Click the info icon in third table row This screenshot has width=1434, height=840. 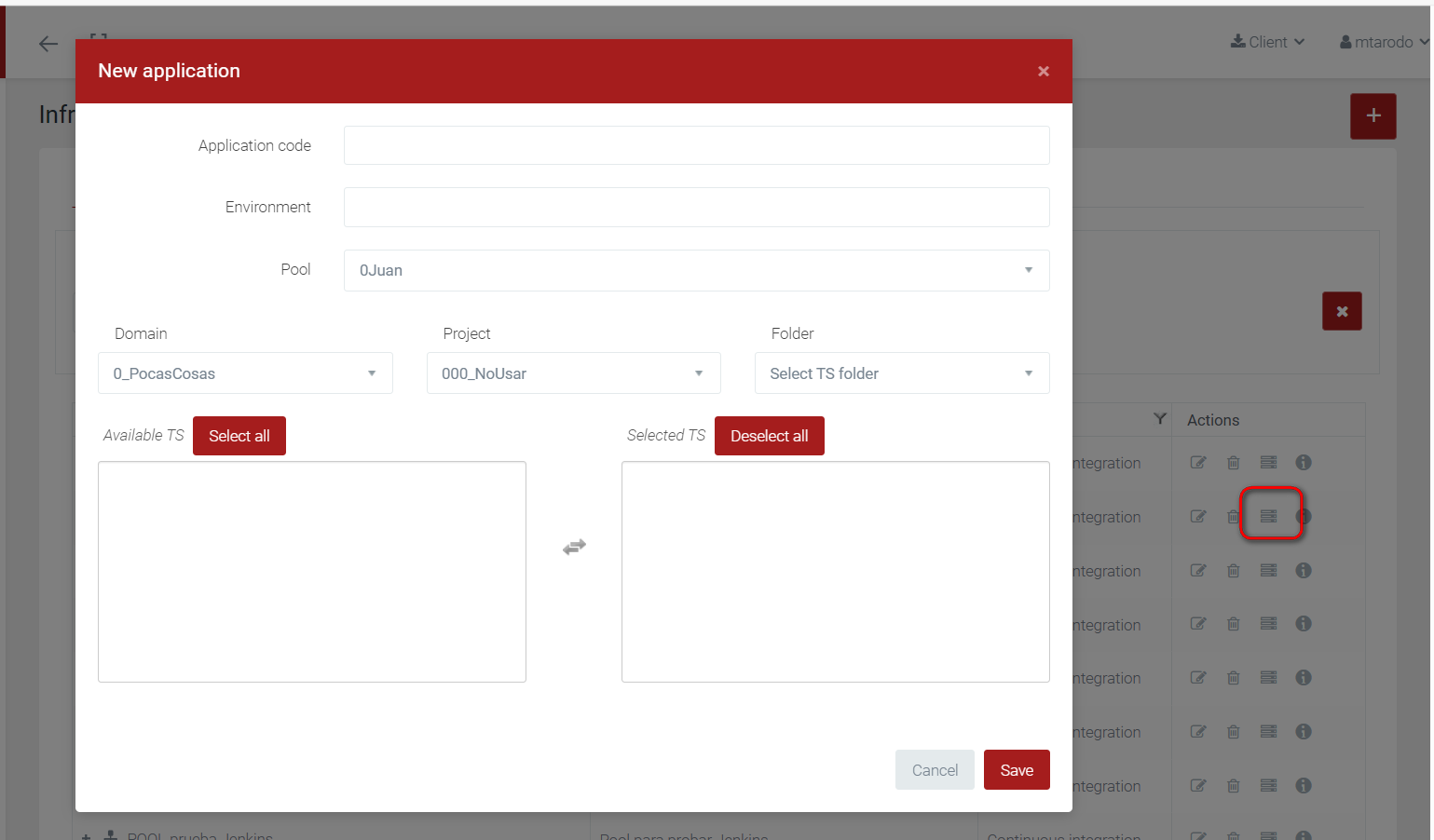1304,571
